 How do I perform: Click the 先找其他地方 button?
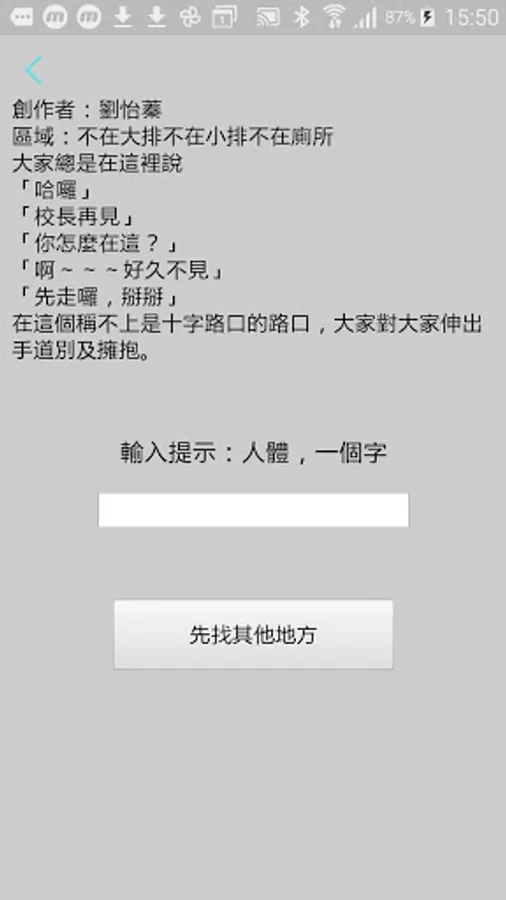[253, 634]
